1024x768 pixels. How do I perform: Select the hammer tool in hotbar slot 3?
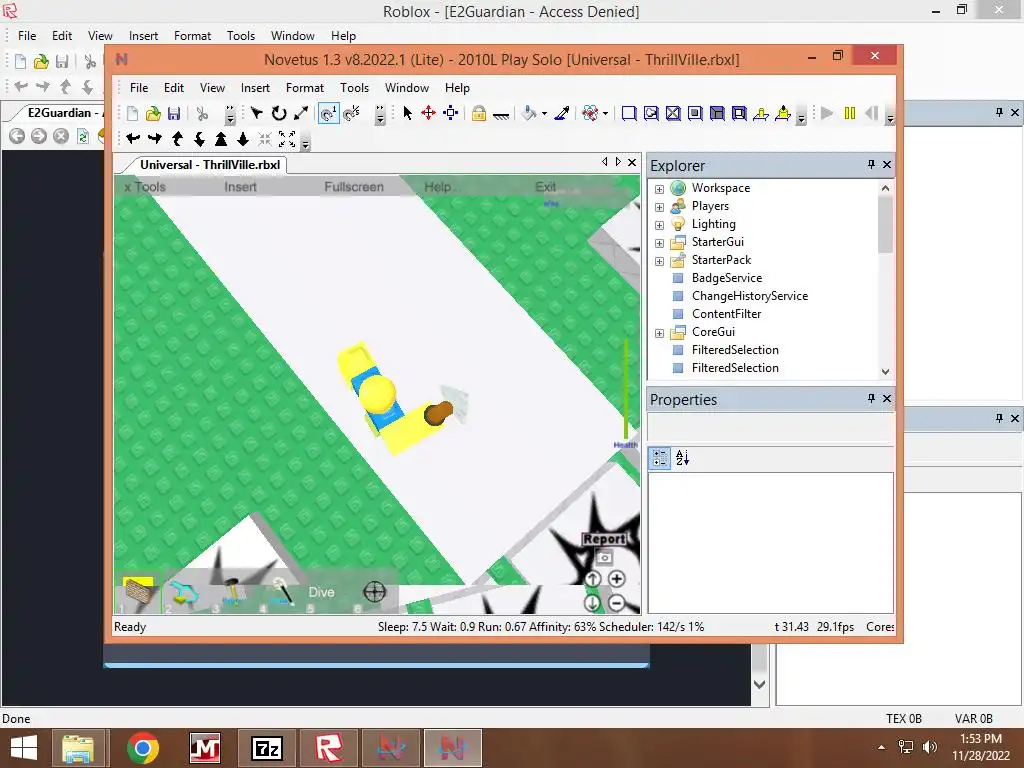(x=231, y=592)
